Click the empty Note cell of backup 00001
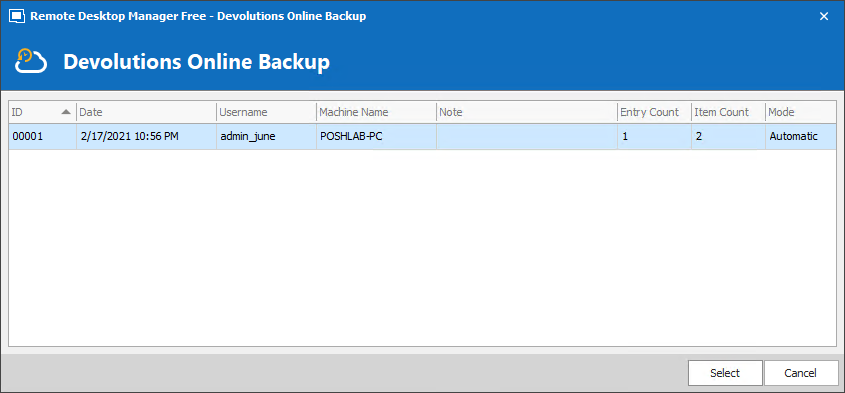This screenshot has width=845, height=393. (527, 136)
